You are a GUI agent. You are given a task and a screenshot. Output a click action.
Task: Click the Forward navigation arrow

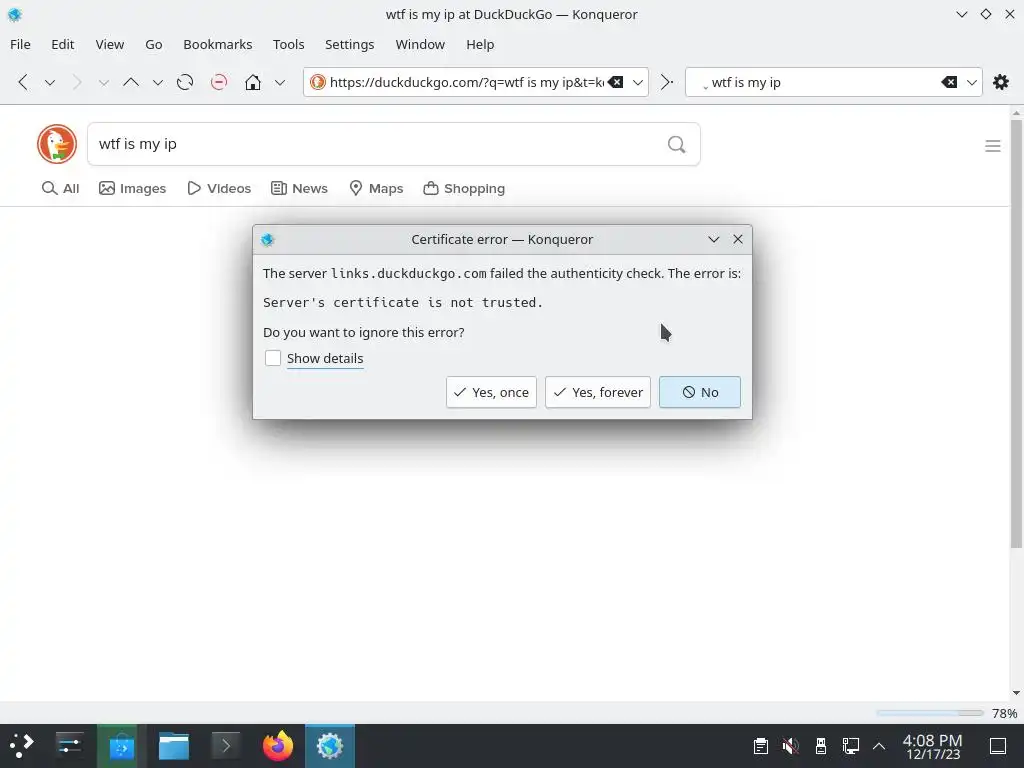pyautogui.click(x=77, y=82)
